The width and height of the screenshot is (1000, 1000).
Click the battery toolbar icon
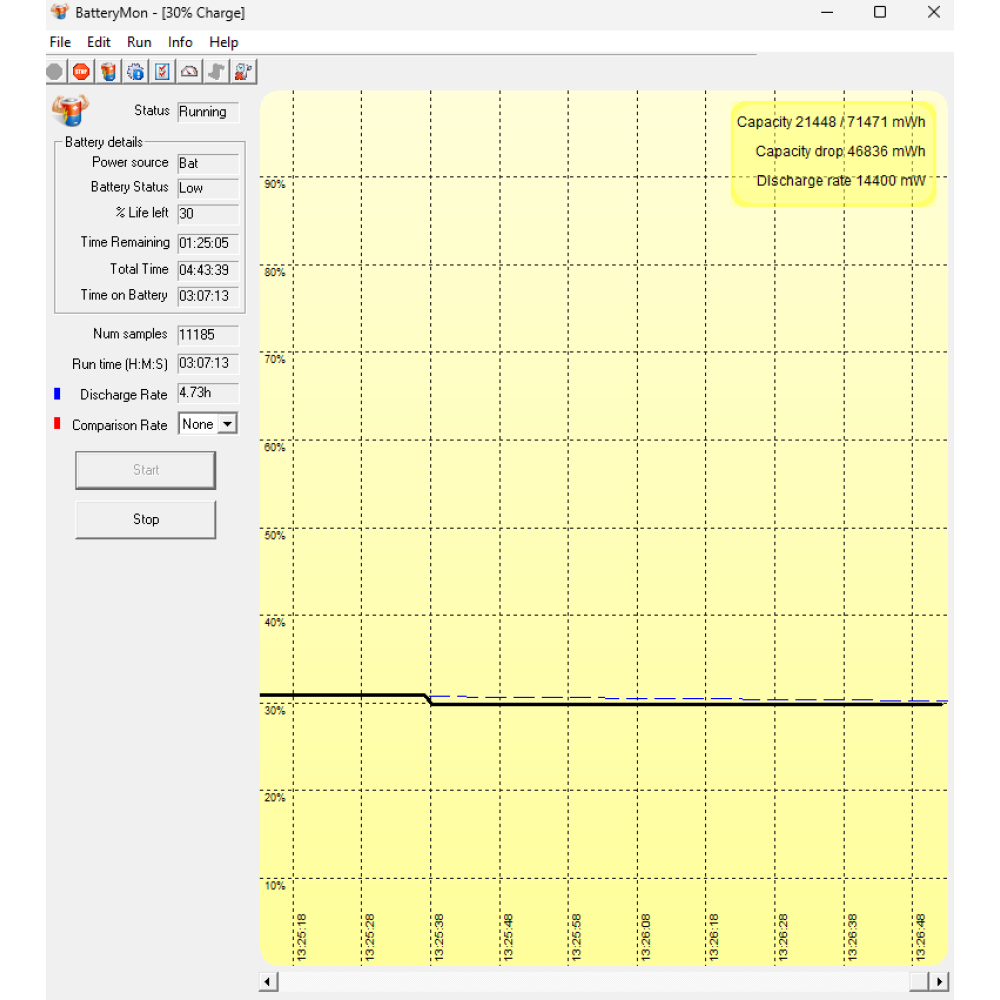pyautogui.click(x=108, y=72)
